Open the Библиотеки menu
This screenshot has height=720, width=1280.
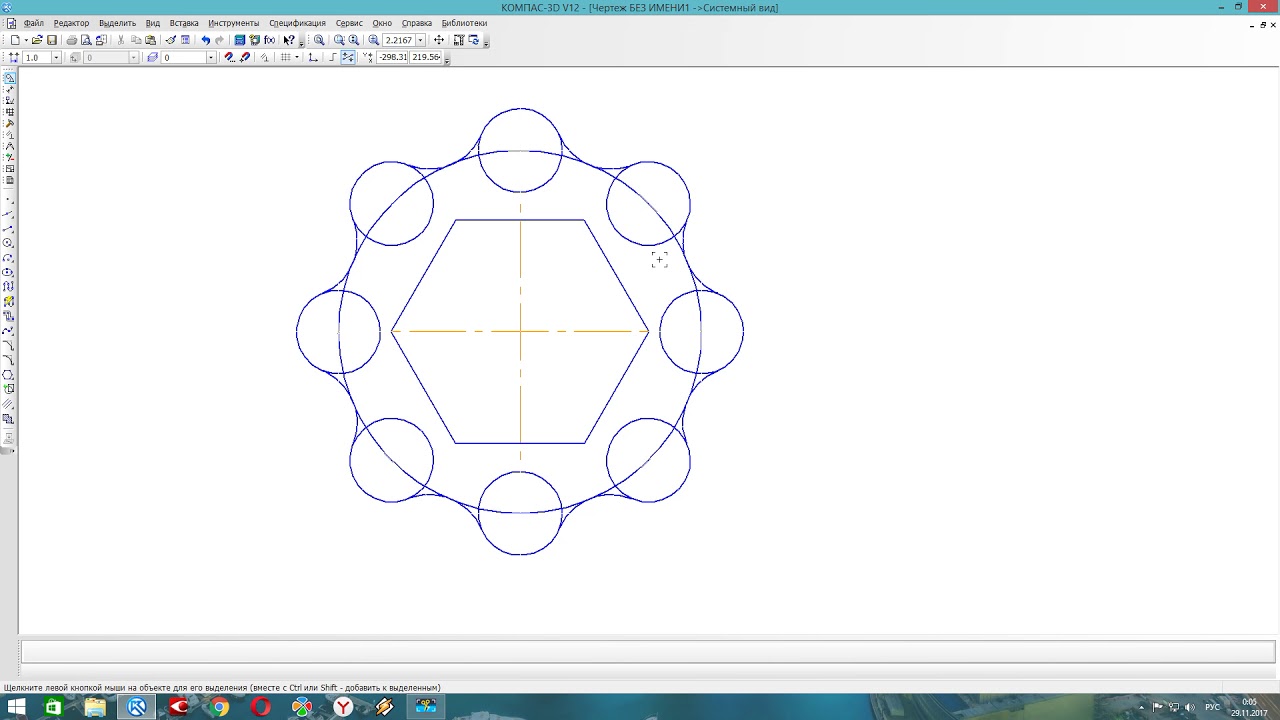click(x=464, y=22)
